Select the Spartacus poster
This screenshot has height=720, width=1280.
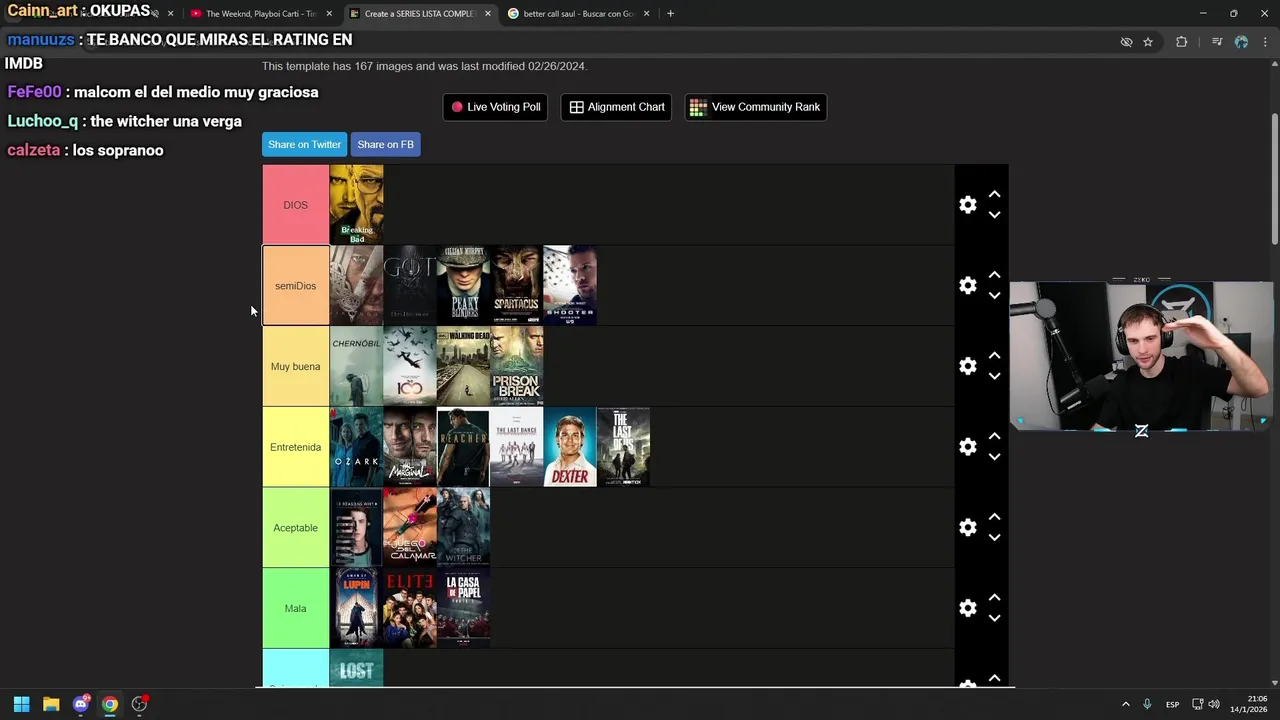coord(516,286)
